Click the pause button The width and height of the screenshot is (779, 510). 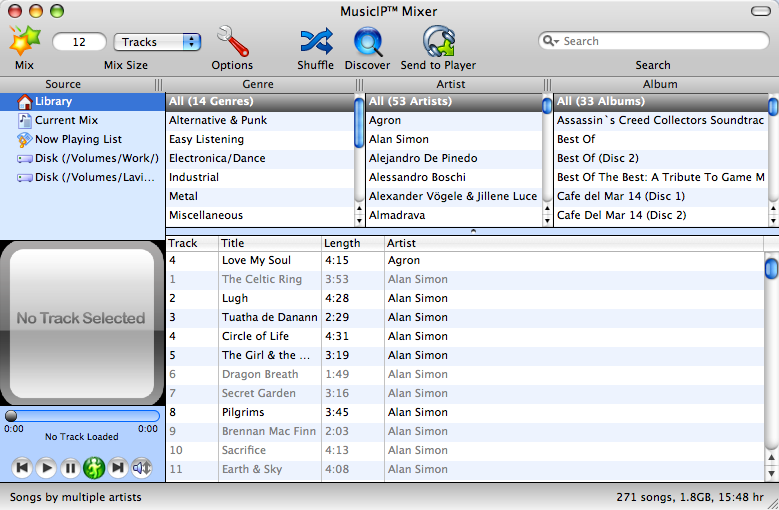70,468
